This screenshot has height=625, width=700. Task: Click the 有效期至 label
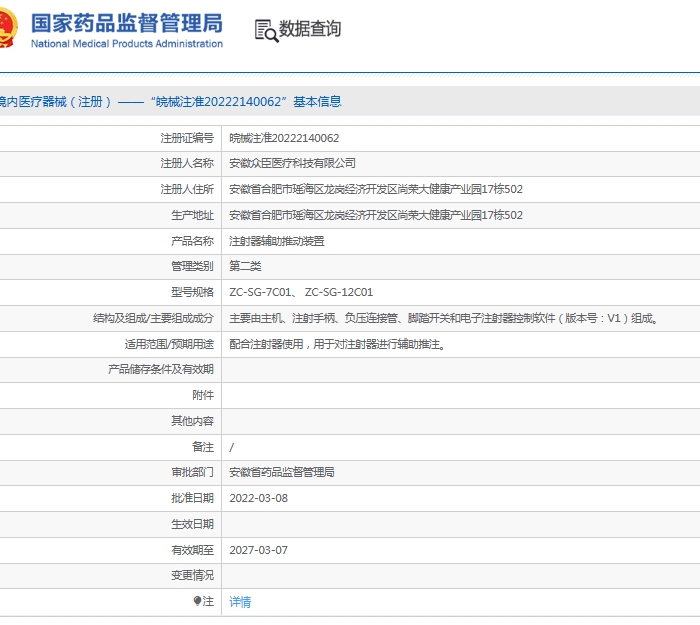pyautogui.click(x=192, y=550)
